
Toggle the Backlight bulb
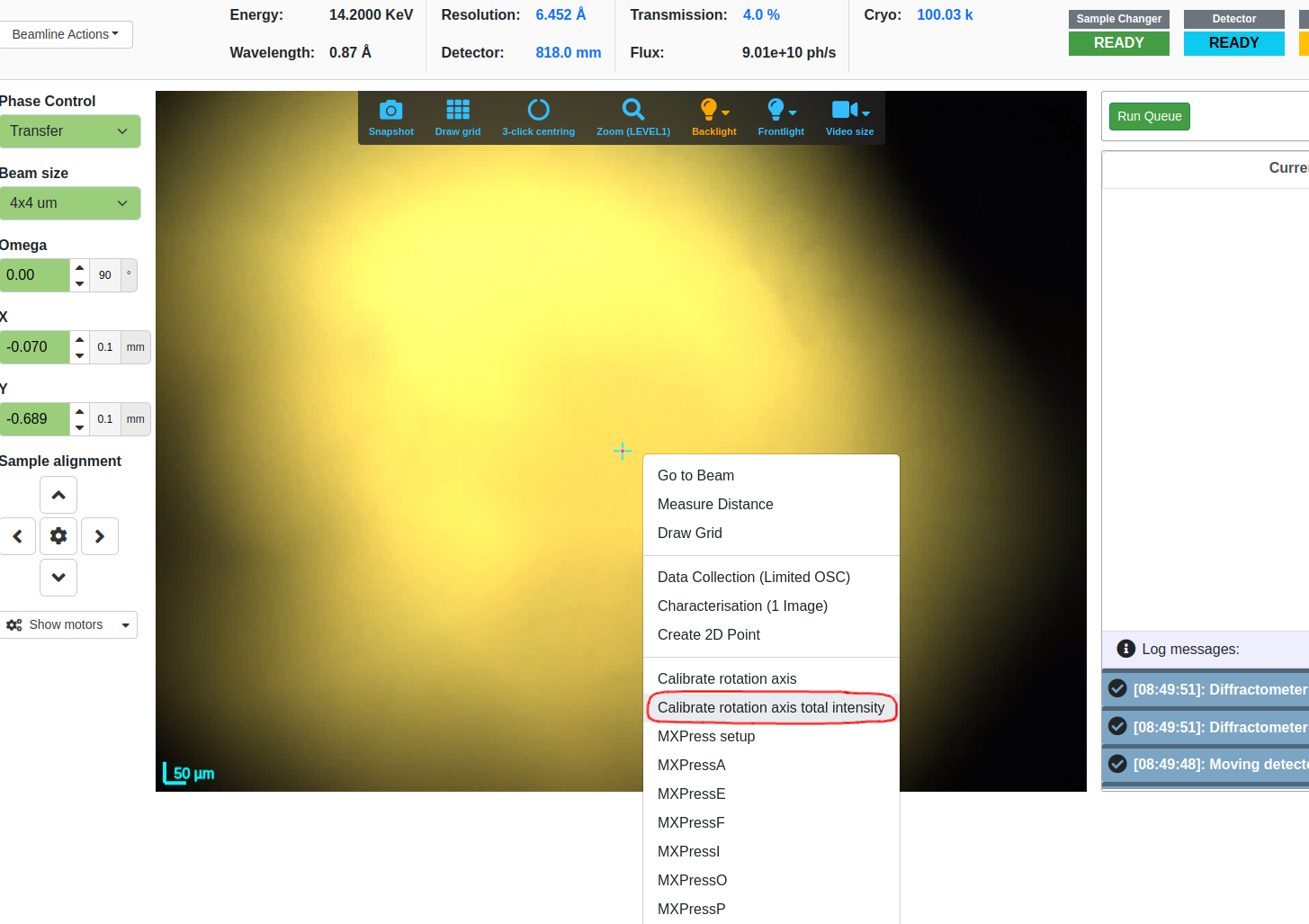pos(709,111)
